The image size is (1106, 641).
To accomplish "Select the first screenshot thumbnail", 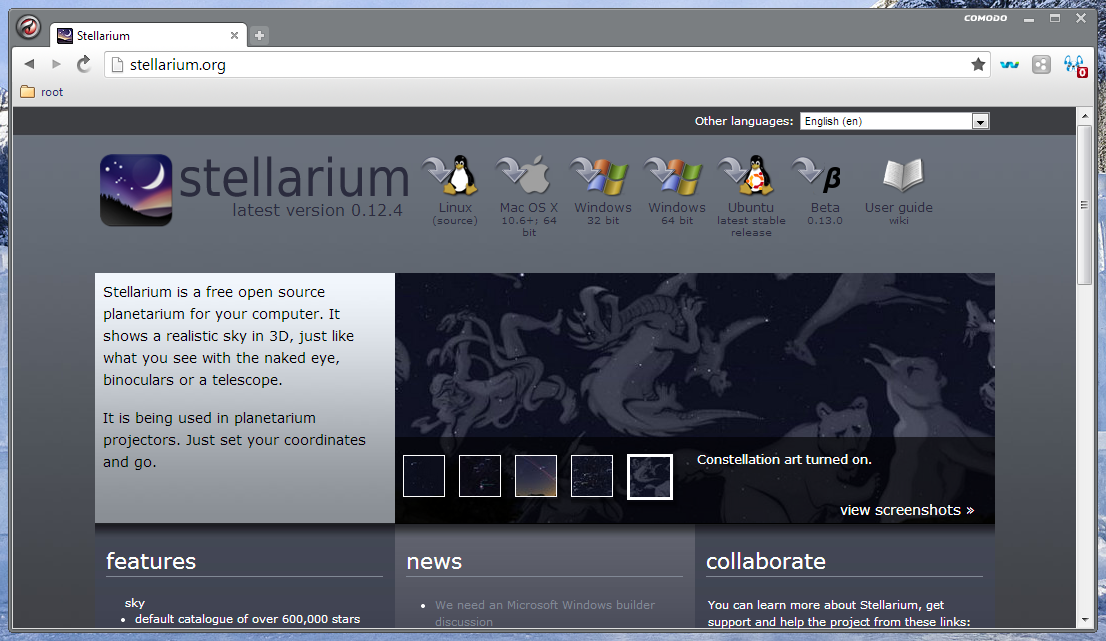I will tap(424, 476).
